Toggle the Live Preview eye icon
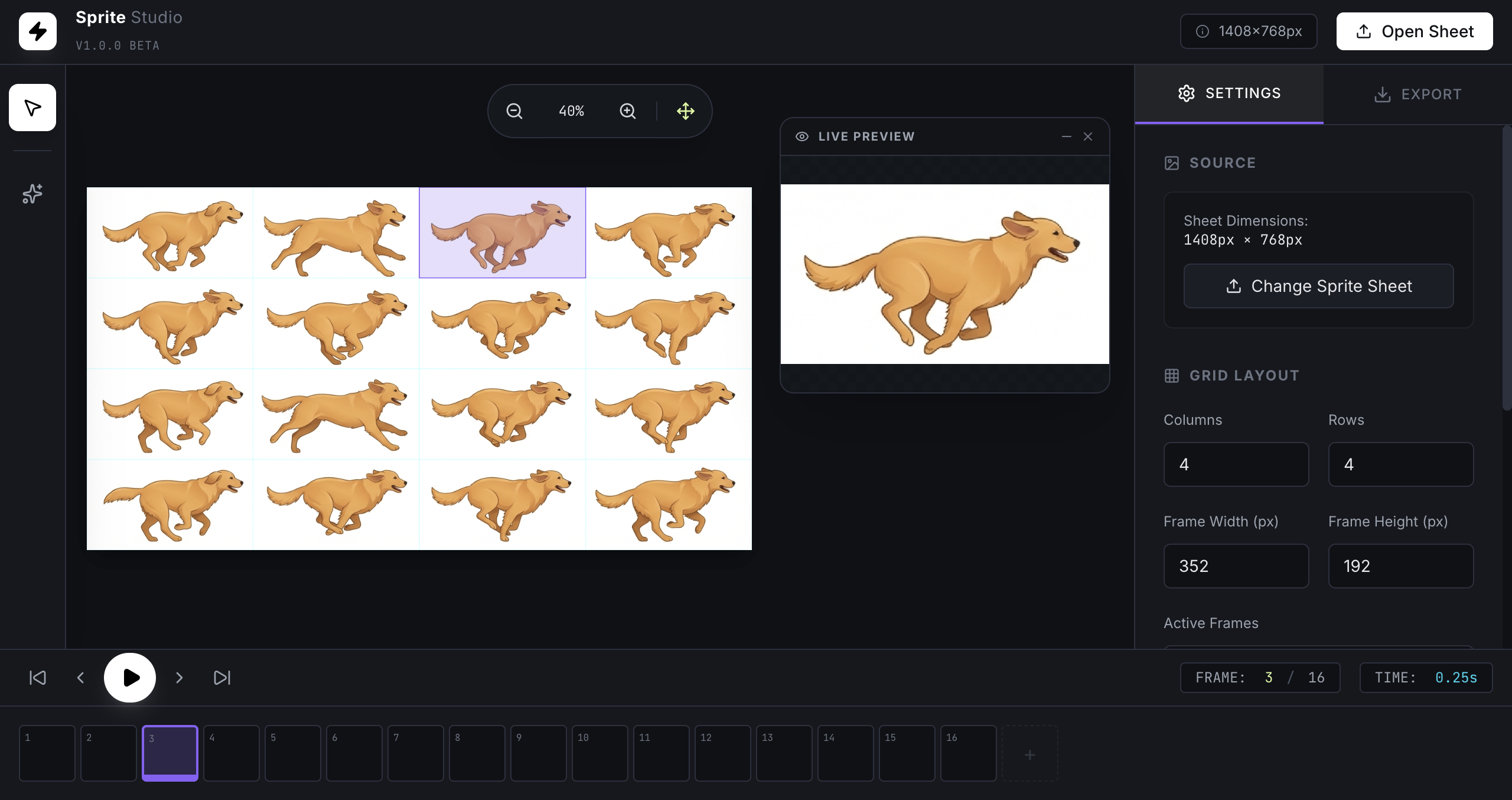This screenshot has width=1512, height=800. click(801, 136)
